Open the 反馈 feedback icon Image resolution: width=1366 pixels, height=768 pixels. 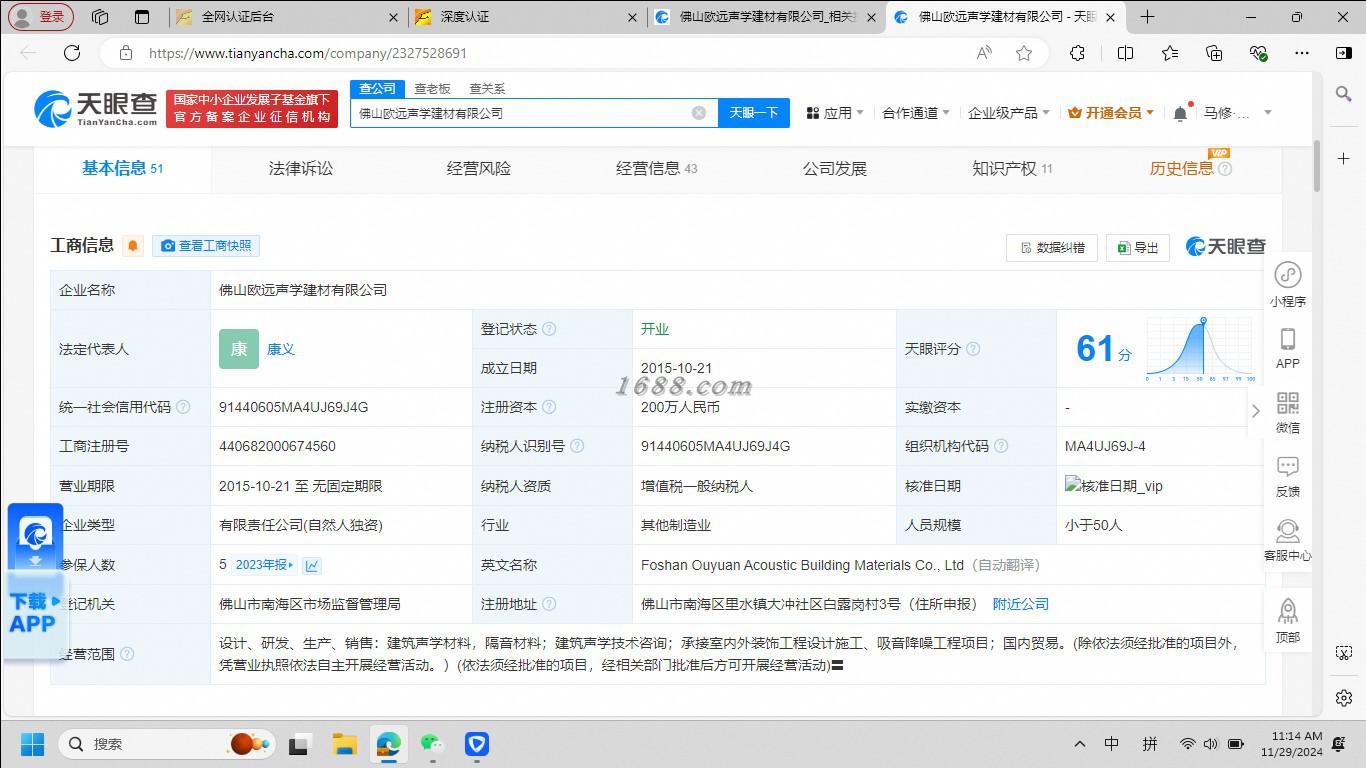[x=1287, y=476]
